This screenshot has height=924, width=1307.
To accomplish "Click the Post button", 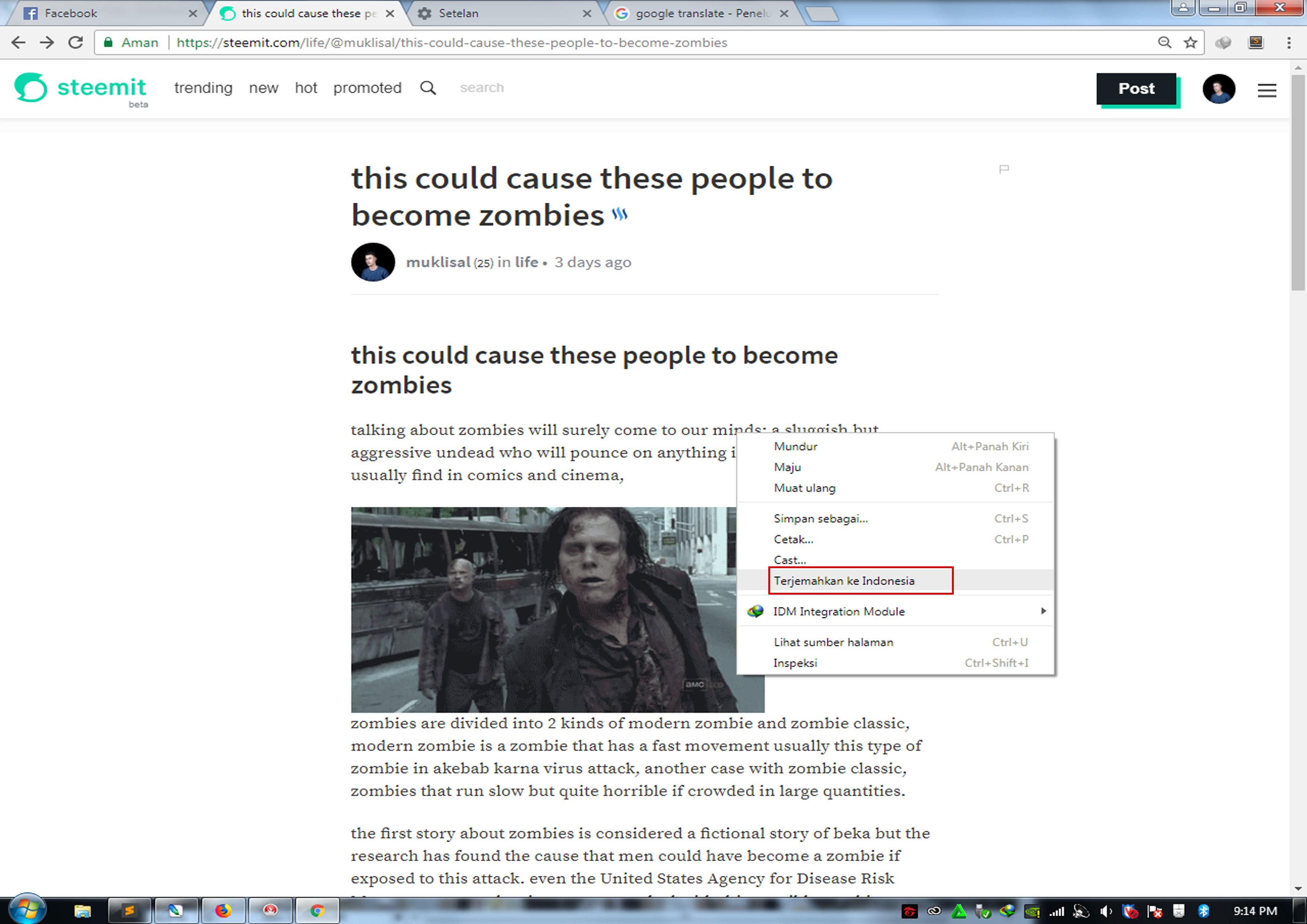I will (1136, 89).
